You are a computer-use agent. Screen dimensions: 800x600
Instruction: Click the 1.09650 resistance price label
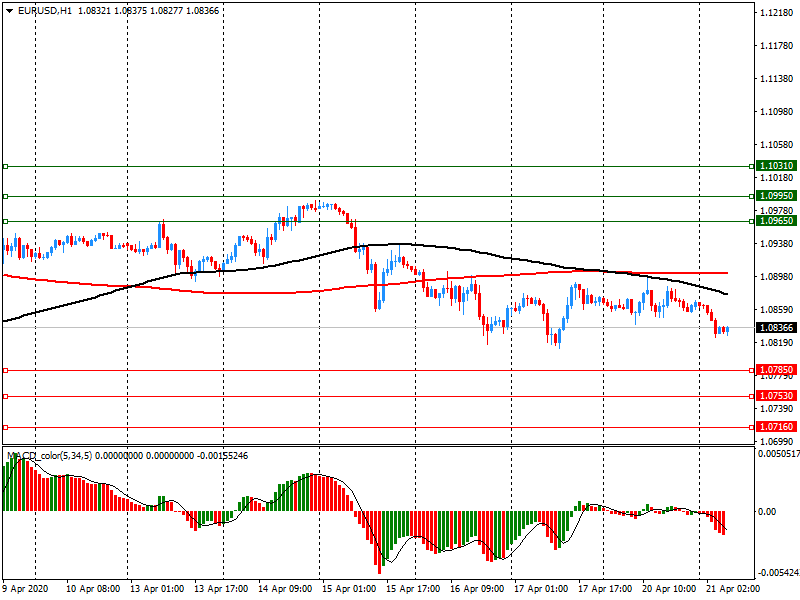[x=777, y=221]
